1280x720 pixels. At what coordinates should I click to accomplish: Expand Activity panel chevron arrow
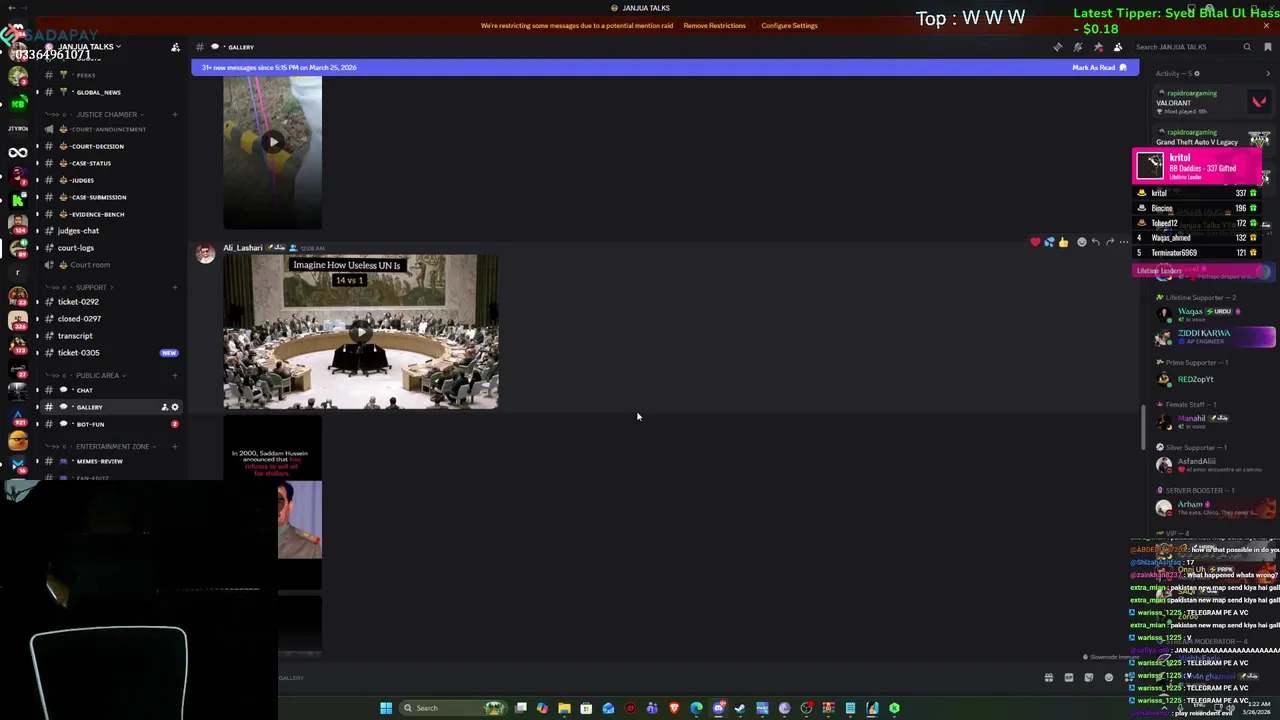point(1269,73)
